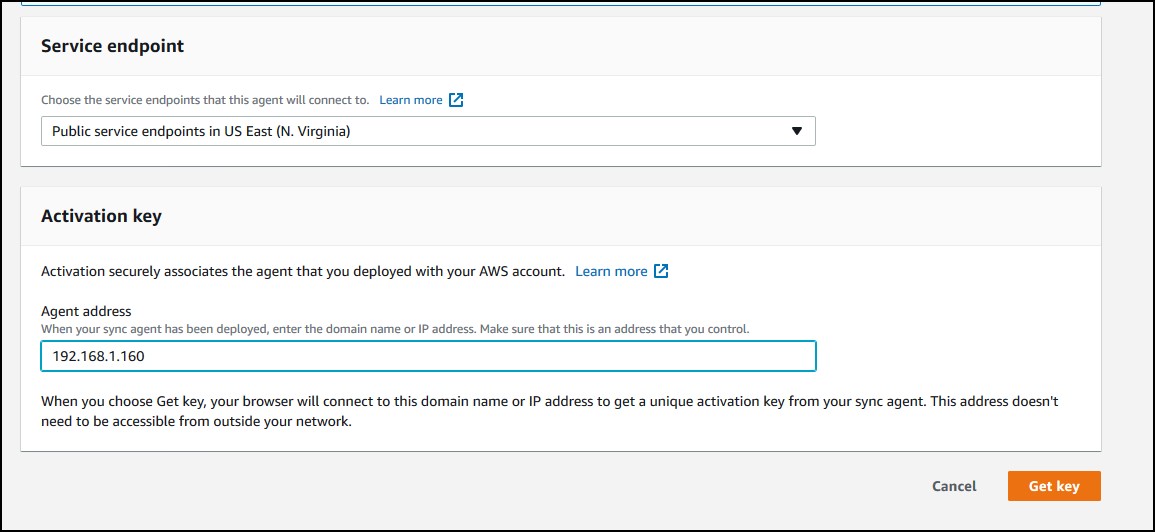The height and width of the screenshot is (532, 1155).
Task: Select the Activation key section heading
Action: coord(102,217)
